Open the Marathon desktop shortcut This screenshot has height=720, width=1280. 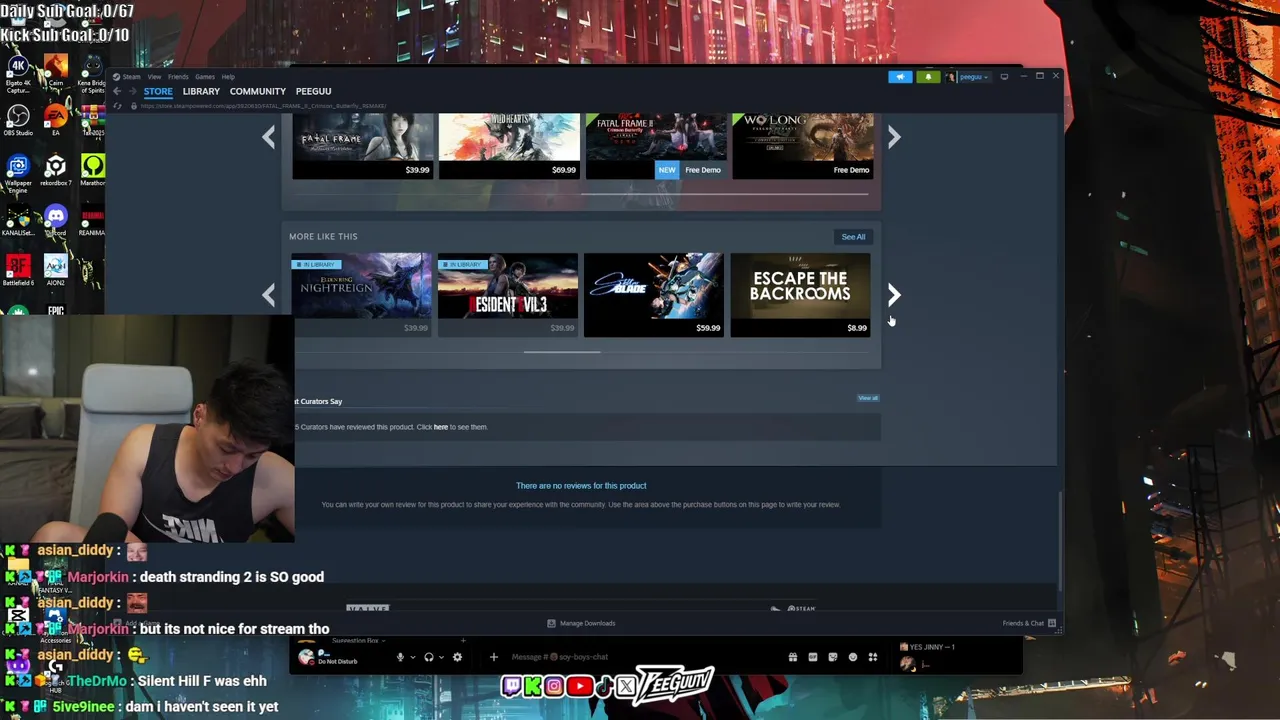coord(93,170)
